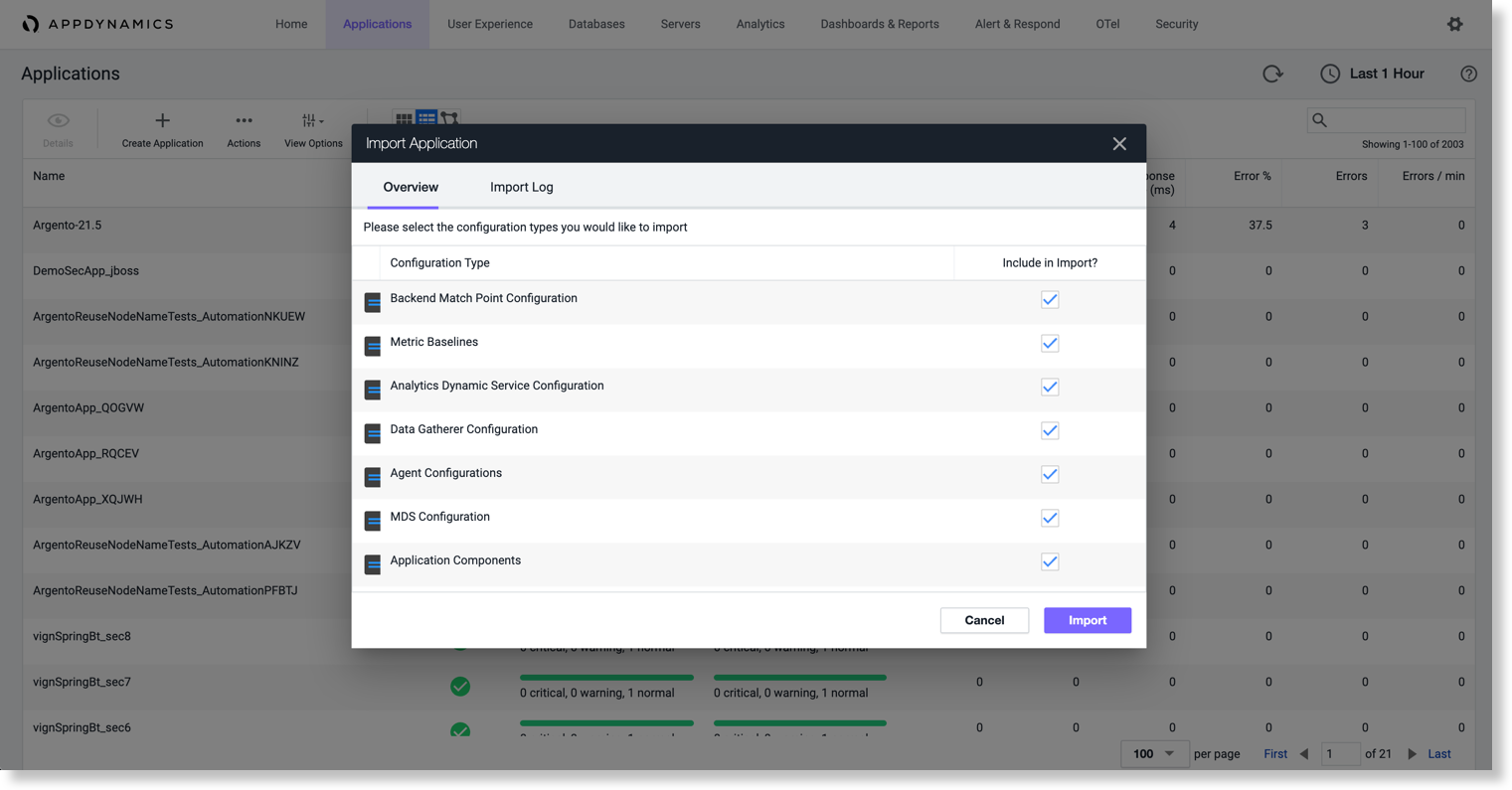Uncheck Metric Baselines import checkbox

pyautogui.click(x=1050, y=343)
